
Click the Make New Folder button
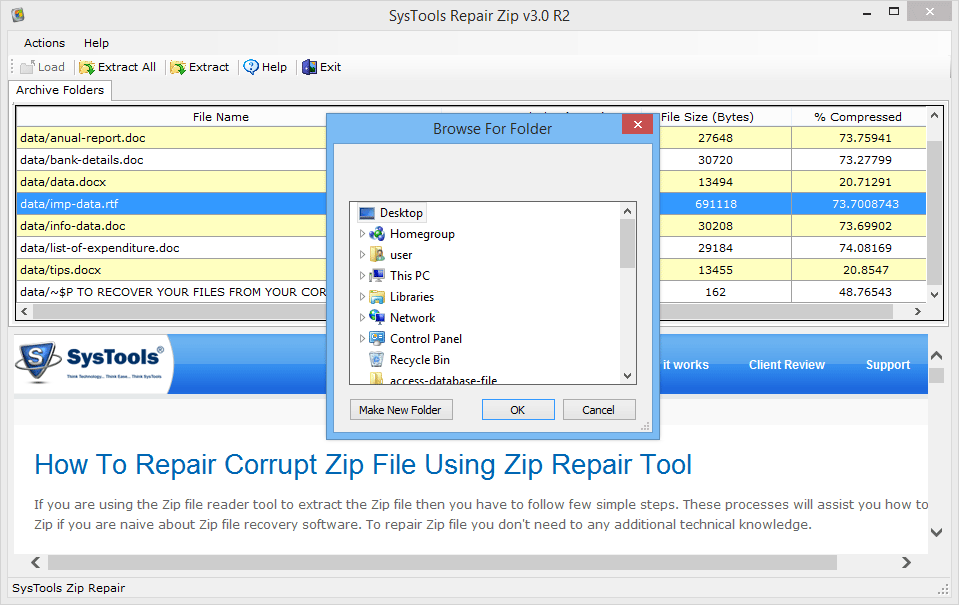point(401,410)
